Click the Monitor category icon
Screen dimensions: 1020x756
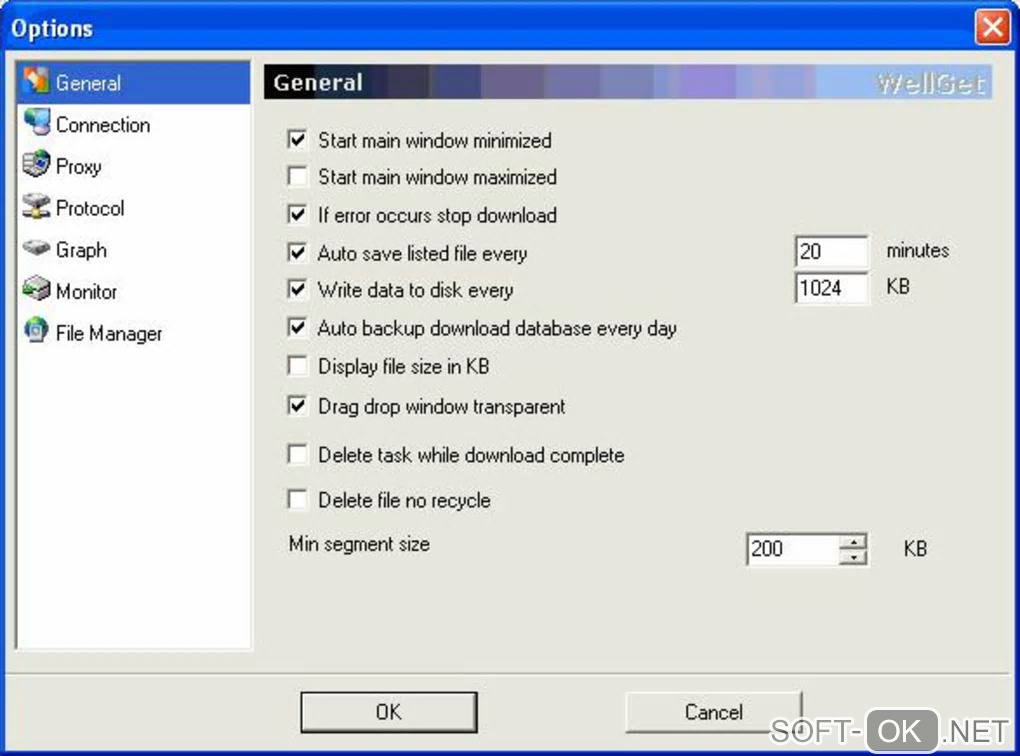pos(36,290)
